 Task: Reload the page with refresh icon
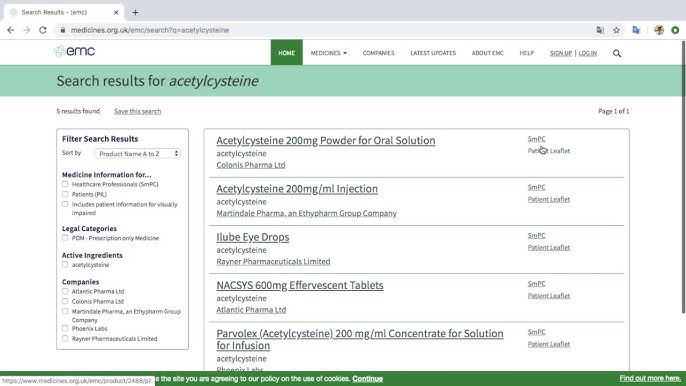[x=43, y=30]
